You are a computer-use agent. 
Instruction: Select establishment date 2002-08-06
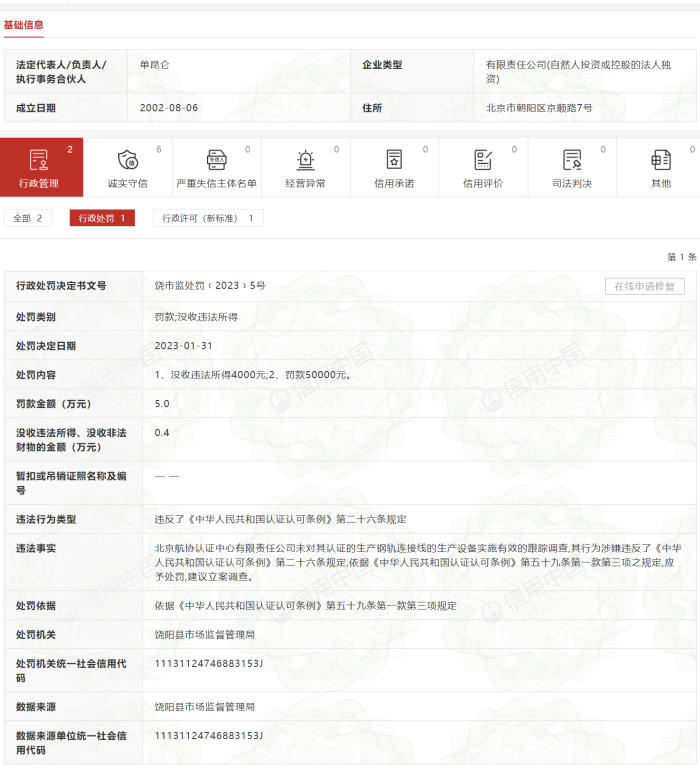[x=169, y=108]
